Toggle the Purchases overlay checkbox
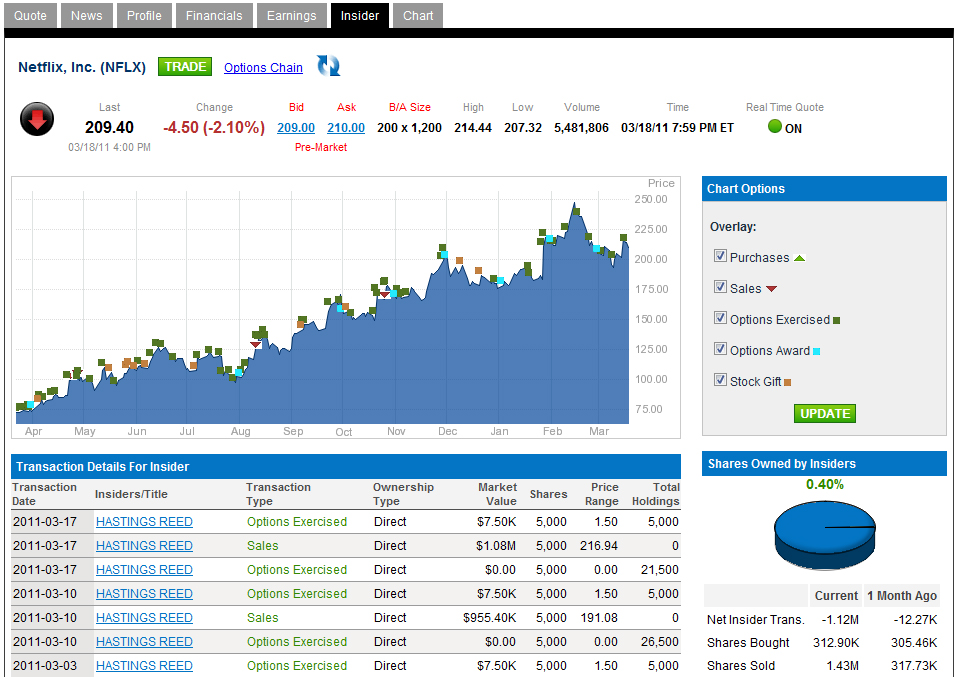Image resolution: width=957 pixels, height=677 pixels. 720,256
